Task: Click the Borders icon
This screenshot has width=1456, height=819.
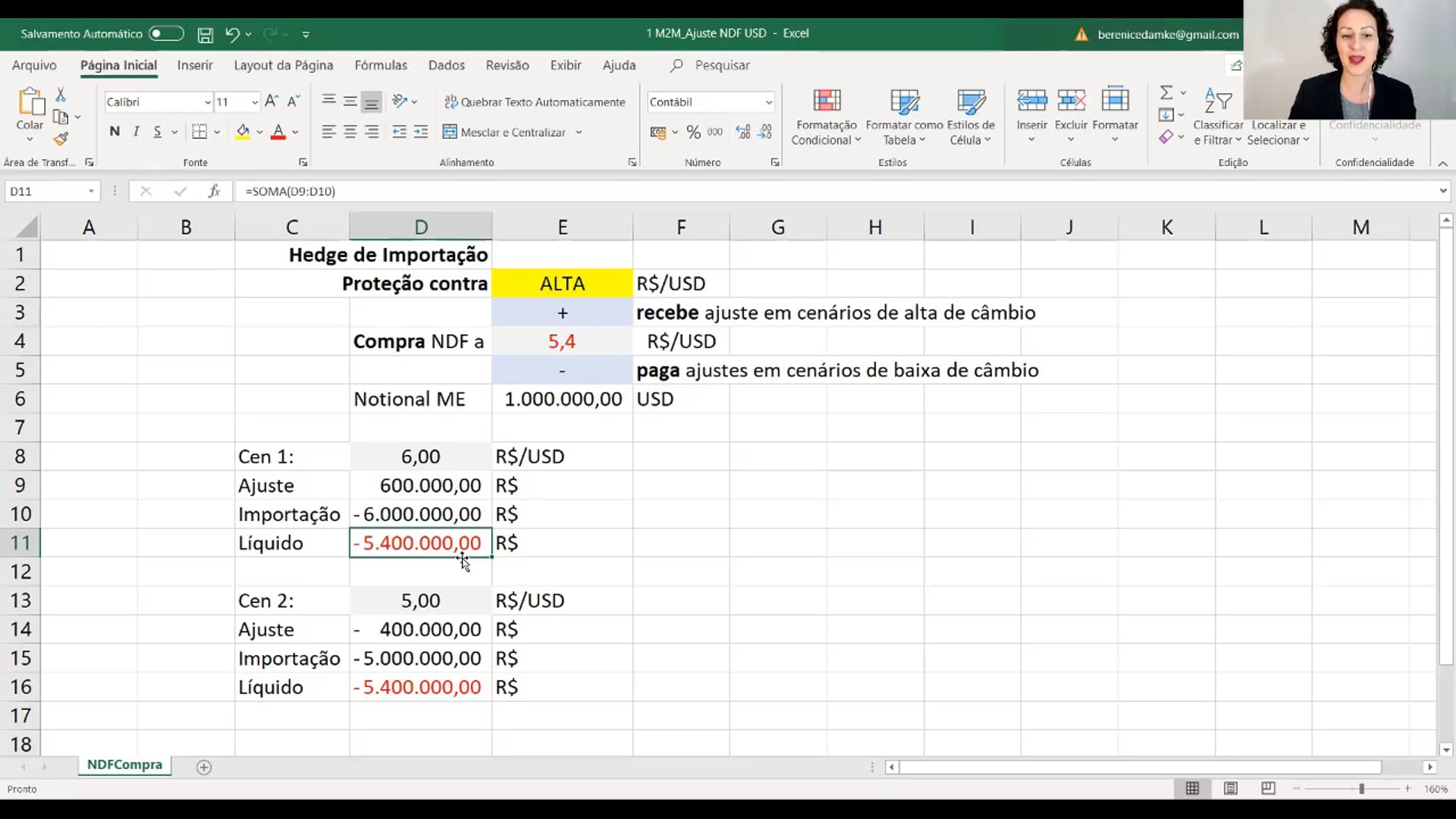Action: (199, 131)
